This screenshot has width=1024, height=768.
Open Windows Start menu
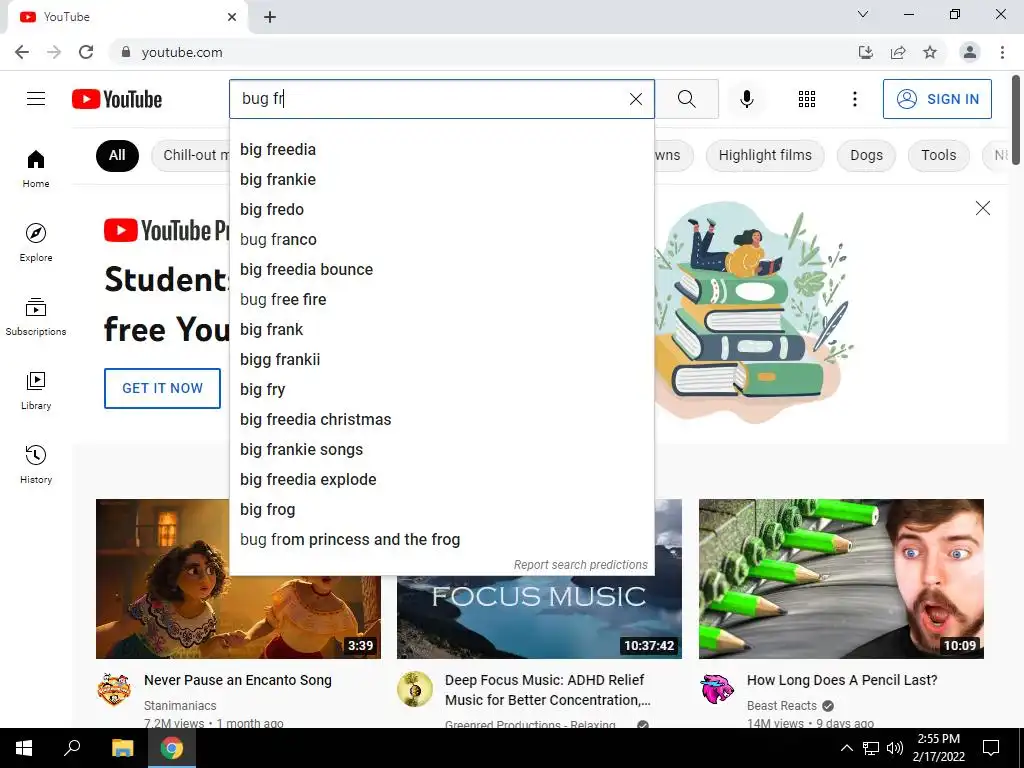[x=24, y=748]
